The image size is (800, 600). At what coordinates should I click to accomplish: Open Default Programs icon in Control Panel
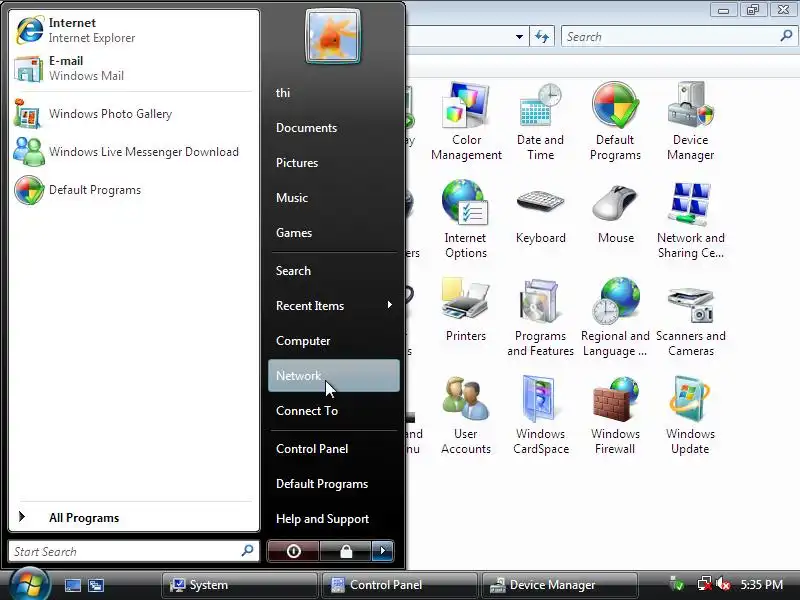click(x=615, y=121)
